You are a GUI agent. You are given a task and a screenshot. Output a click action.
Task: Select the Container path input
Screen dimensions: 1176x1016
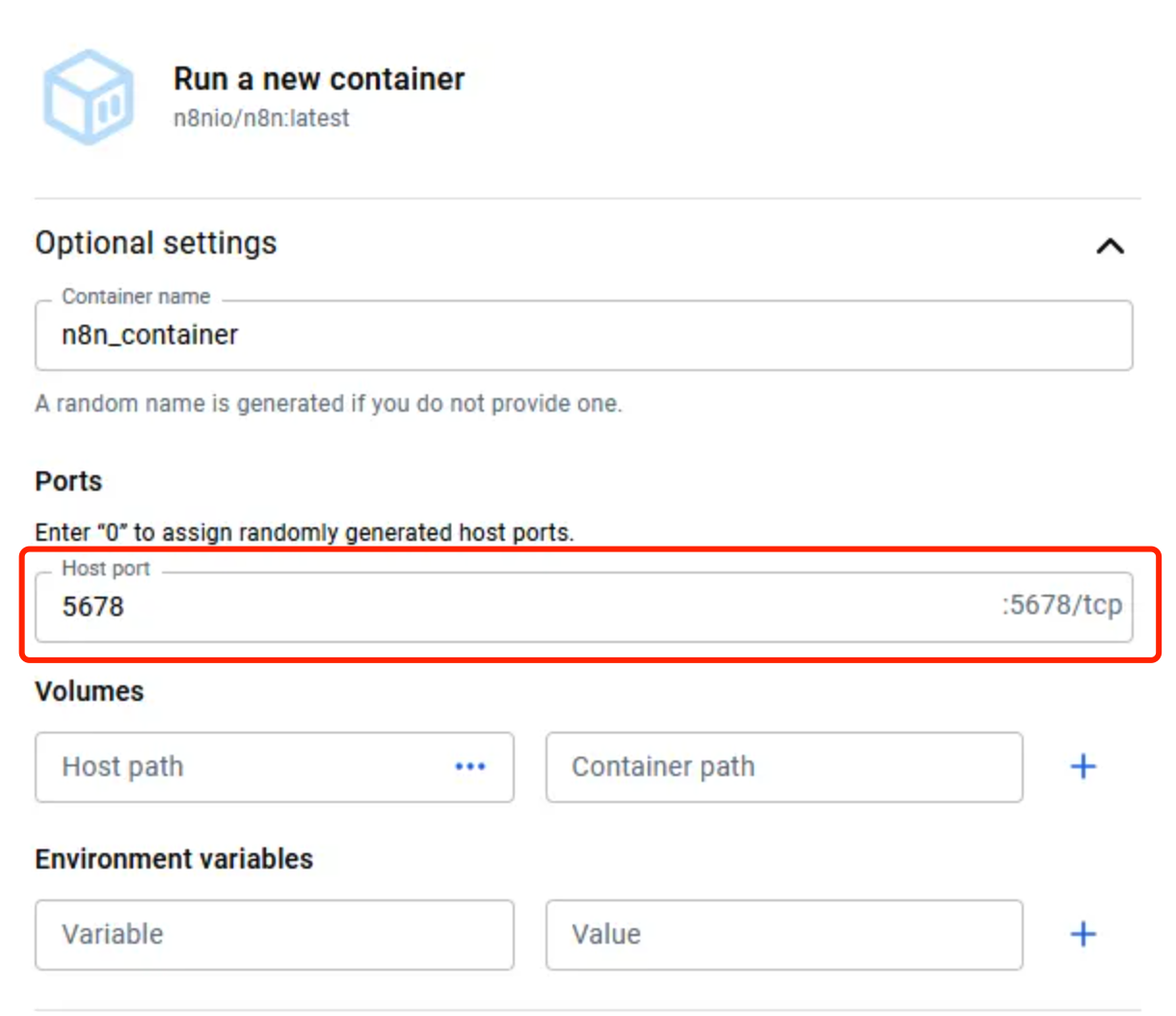click(x=784, y=767)
